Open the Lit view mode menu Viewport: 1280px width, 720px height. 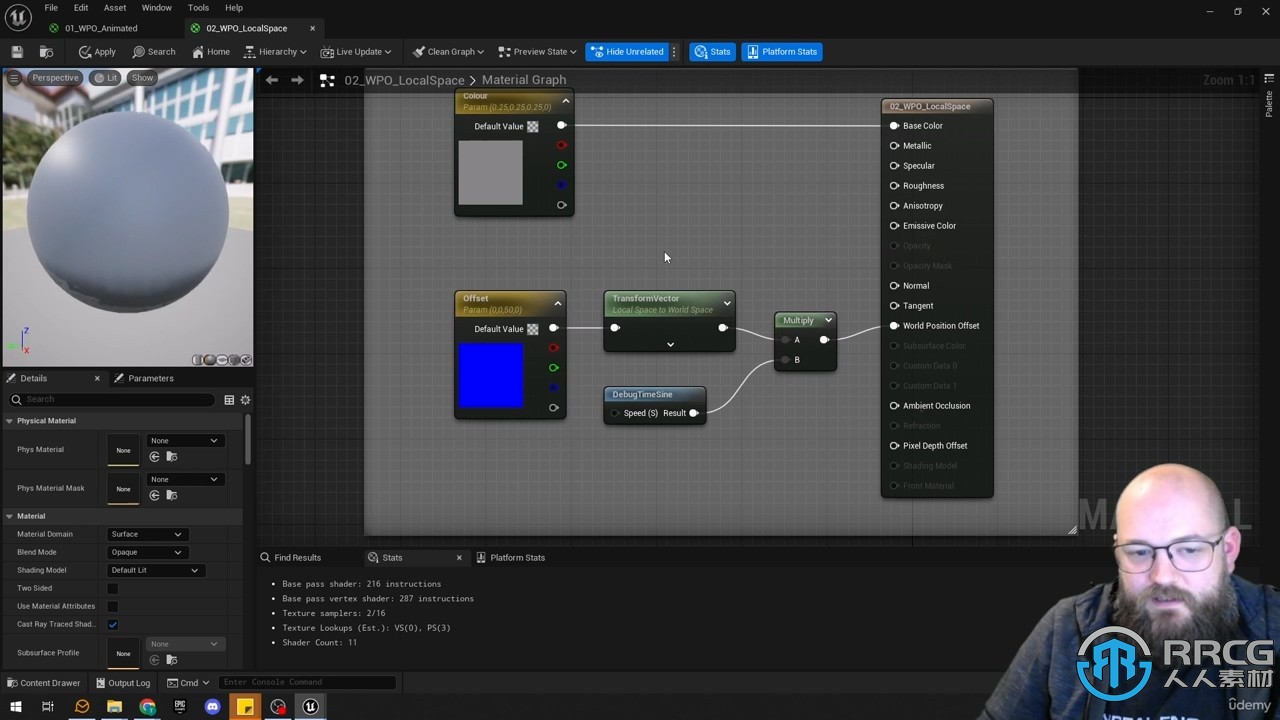[x=105, y=78]
